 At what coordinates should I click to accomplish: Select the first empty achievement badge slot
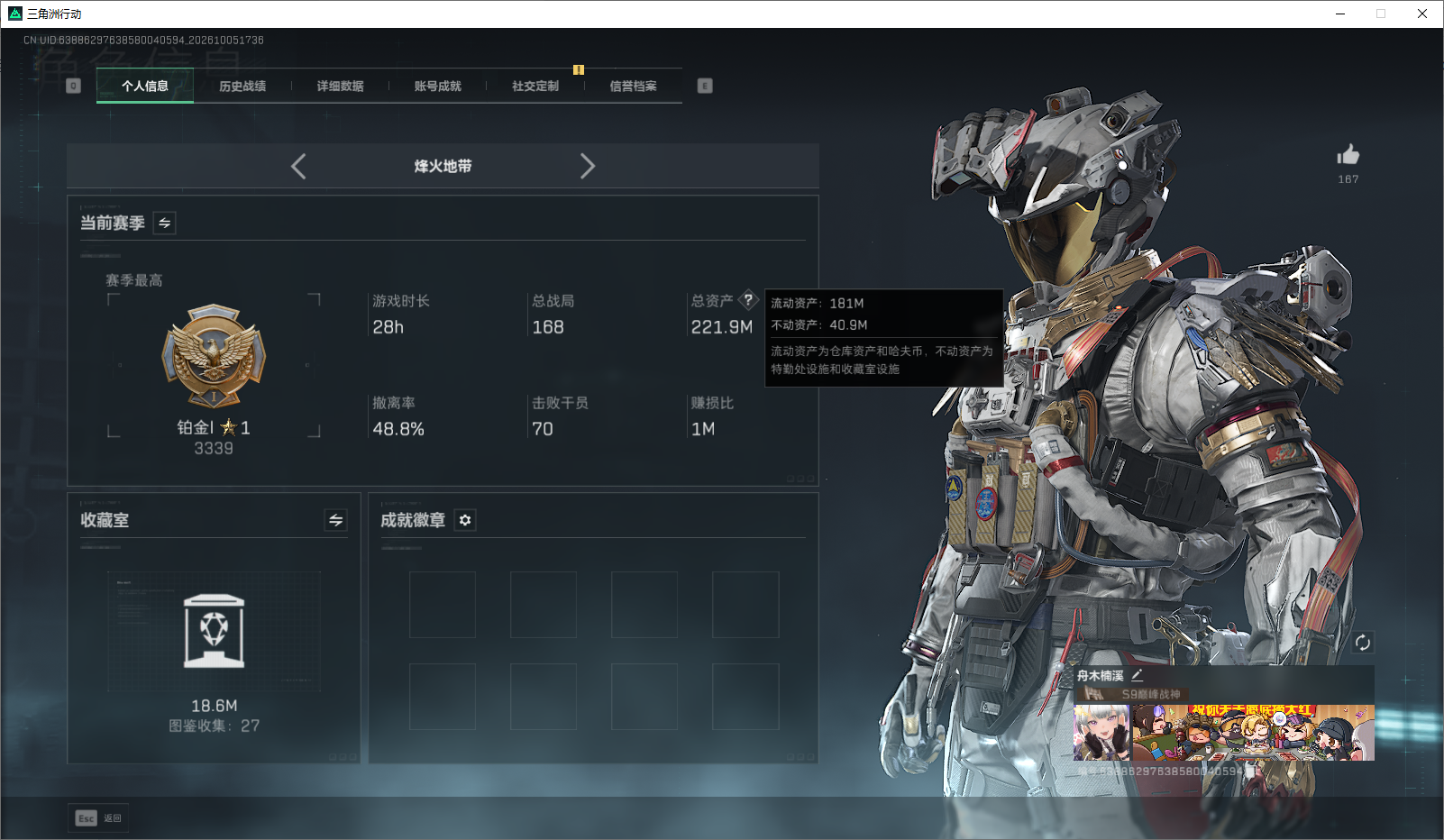443,605
